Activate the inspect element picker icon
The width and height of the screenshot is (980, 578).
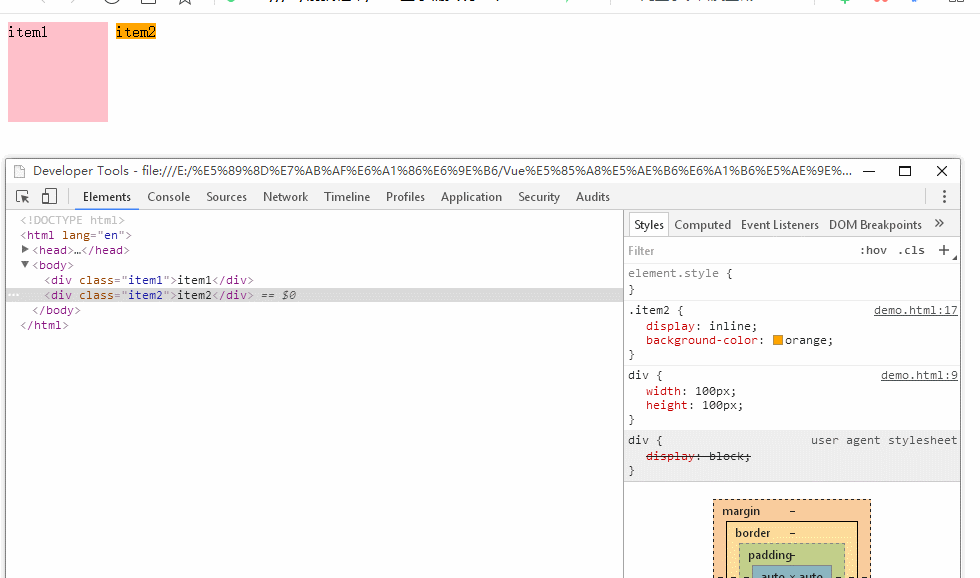pos(23,197)
